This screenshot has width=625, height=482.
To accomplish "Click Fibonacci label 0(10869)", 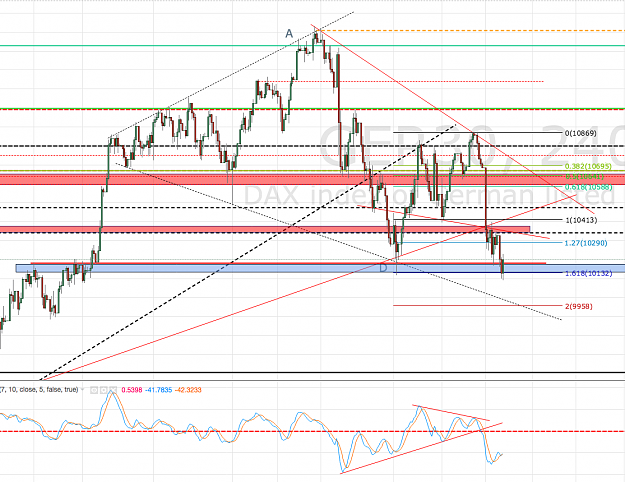I will [x=581, y=133].
